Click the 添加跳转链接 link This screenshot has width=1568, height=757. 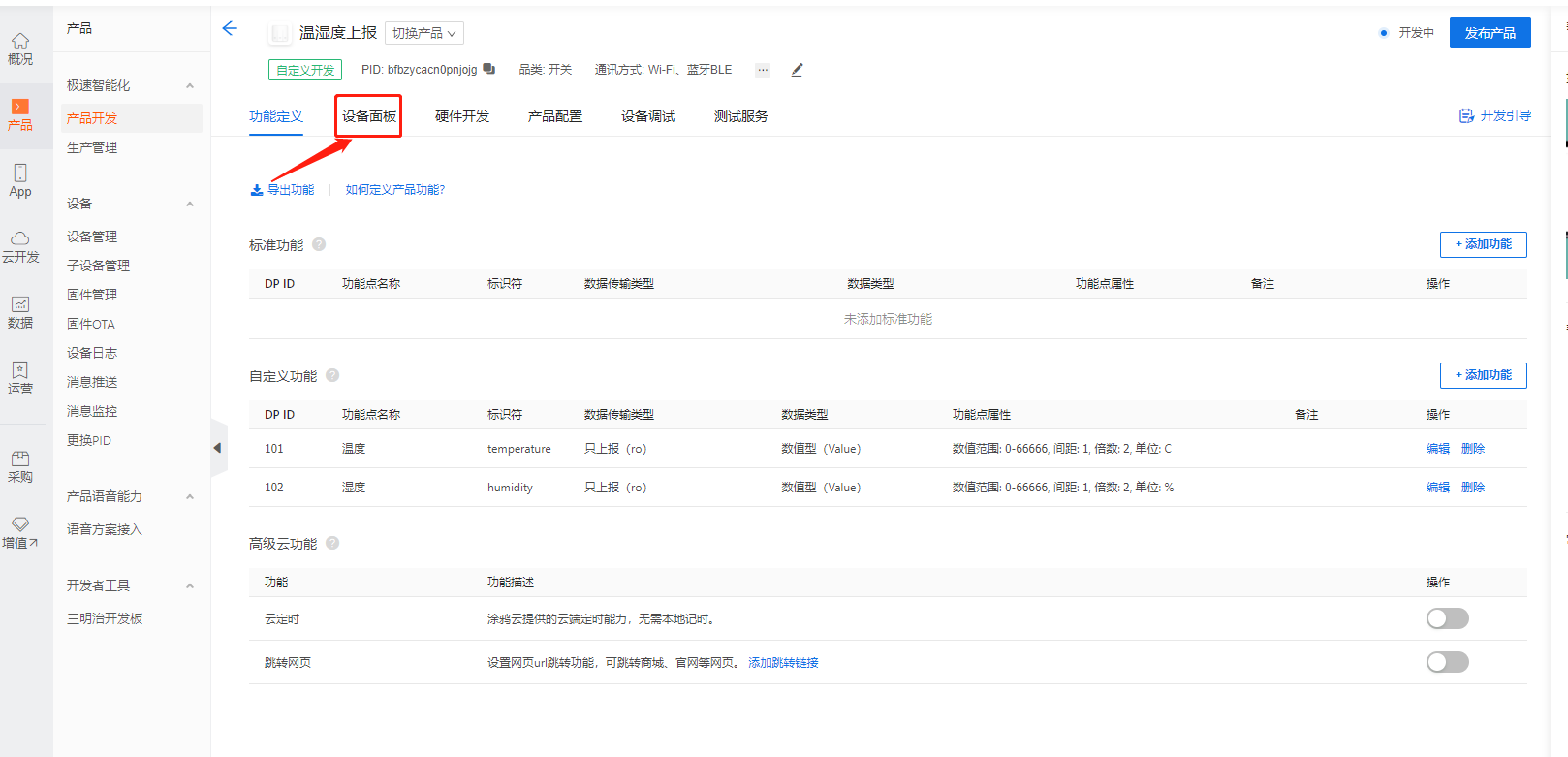783,663
